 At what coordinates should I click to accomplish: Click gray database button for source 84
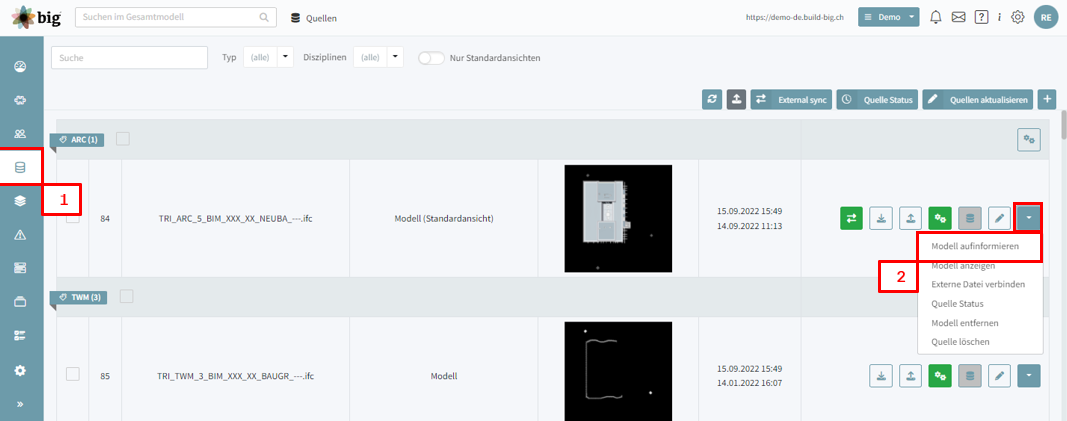970,218
